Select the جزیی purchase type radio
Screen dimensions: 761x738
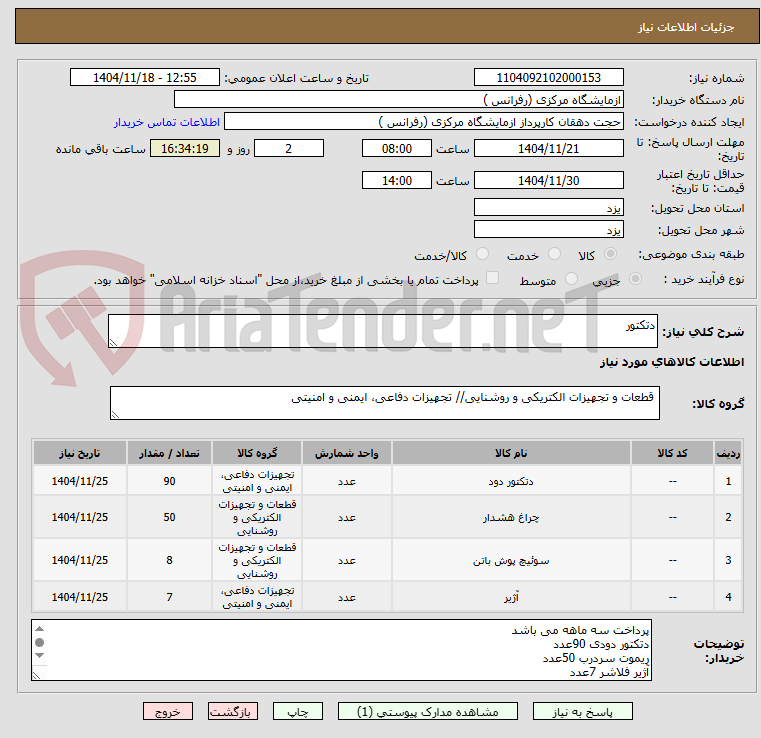635,279
